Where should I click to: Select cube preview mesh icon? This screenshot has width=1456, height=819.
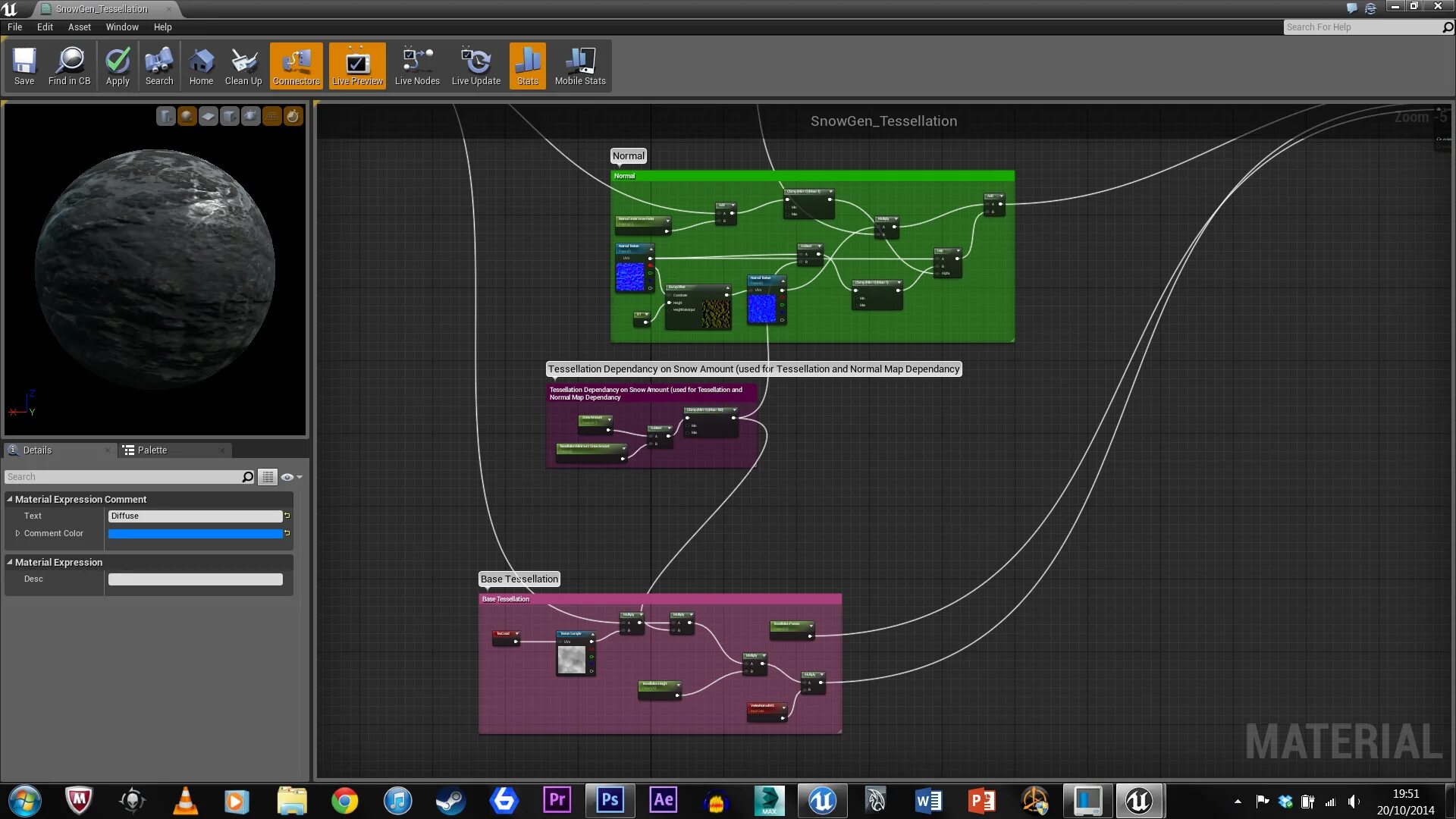[230, 116]
